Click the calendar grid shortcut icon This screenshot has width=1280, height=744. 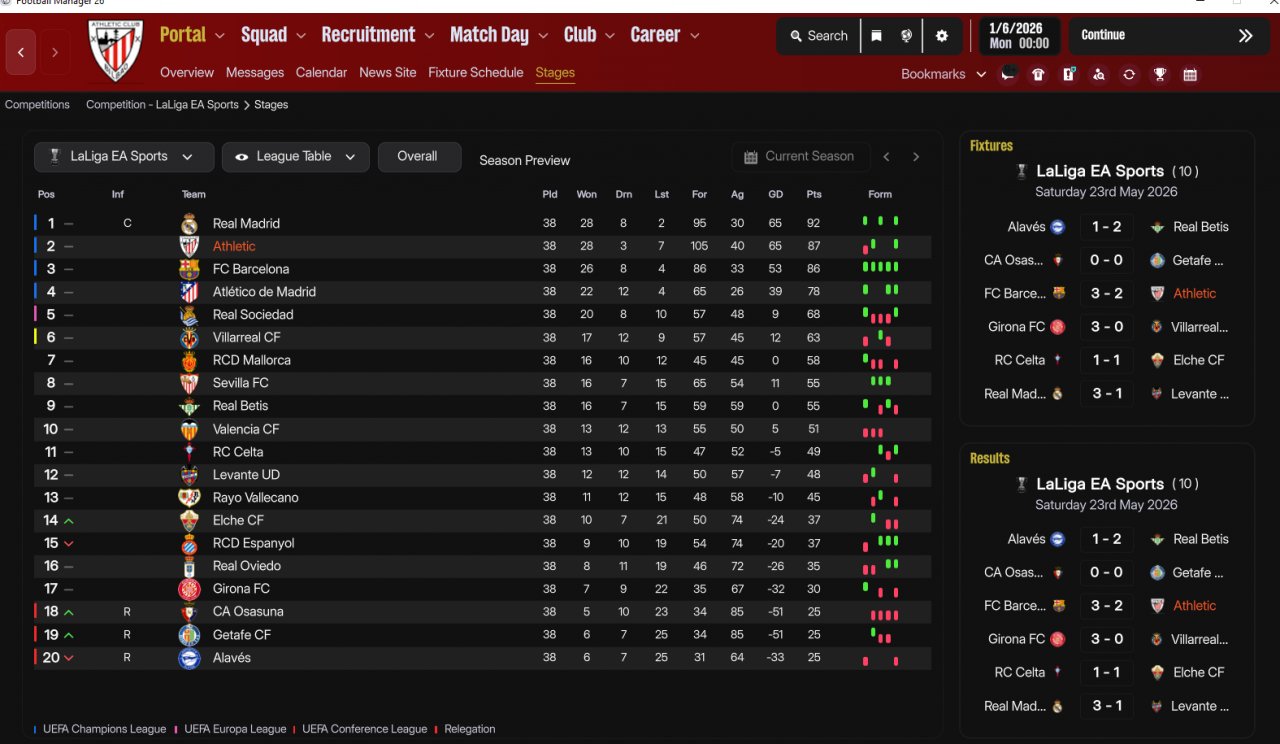[1190, 74]
